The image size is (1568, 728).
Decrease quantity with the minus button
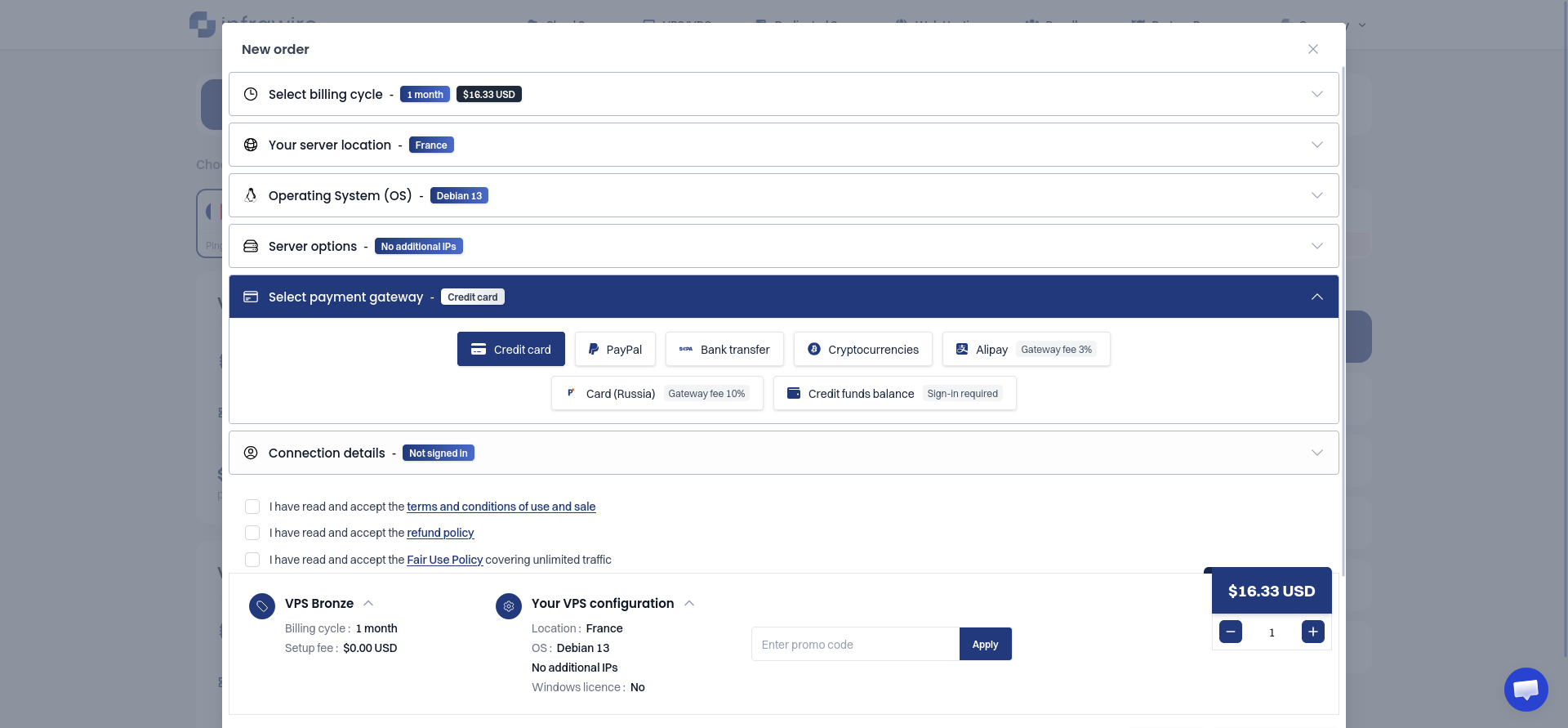(x=1231, y=632)
